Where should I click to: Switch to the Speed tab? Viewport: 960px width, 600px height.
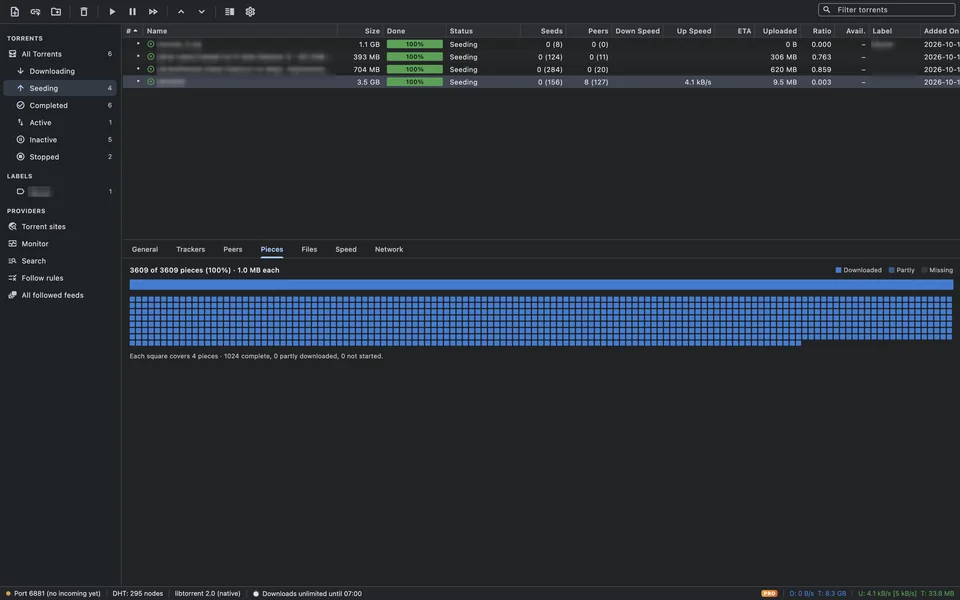[346, 249]
